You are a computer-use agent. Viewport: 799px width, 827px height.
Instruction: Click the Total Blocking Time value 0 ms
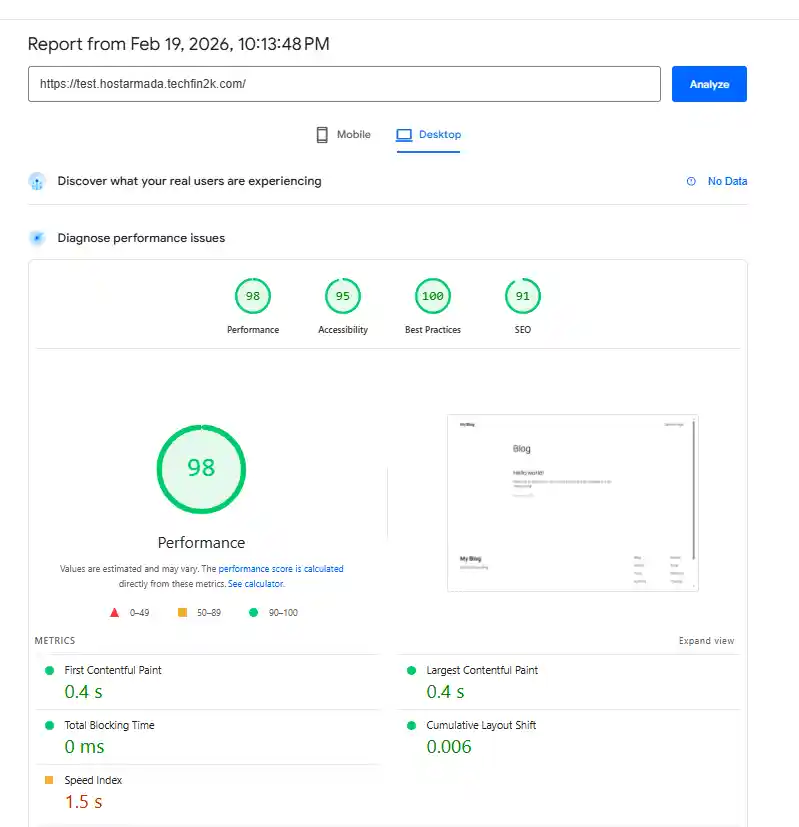(x=84, y=747)
